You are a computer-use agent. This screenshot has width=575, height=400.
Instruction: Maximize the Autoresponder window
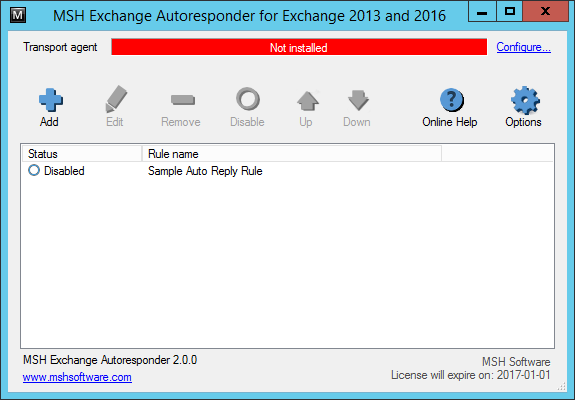click(x=510, y=12)
